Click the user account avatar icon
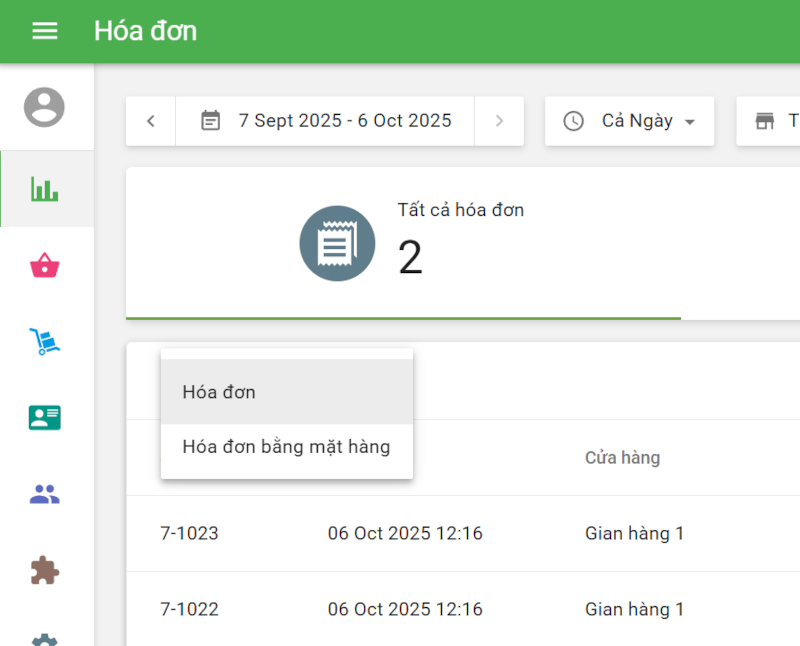The width and height of the screenshot is (800, 646). (44, 107)
